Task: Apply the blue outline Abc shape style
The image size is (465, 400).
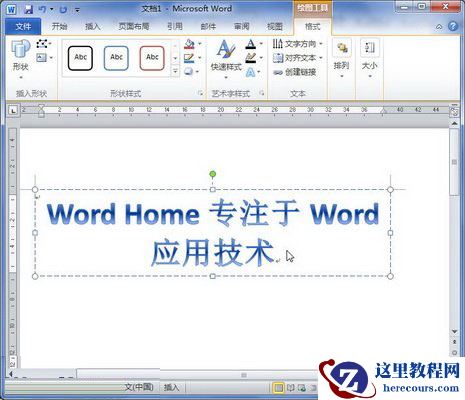Action: [x=116, y=58]
